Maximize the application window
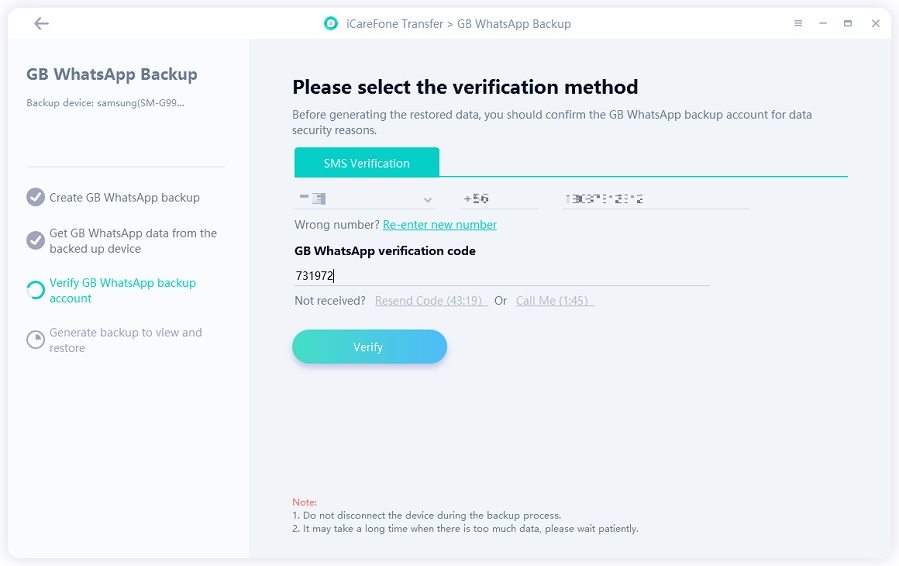The image size is (899, 566). click(x=848, y=24)
